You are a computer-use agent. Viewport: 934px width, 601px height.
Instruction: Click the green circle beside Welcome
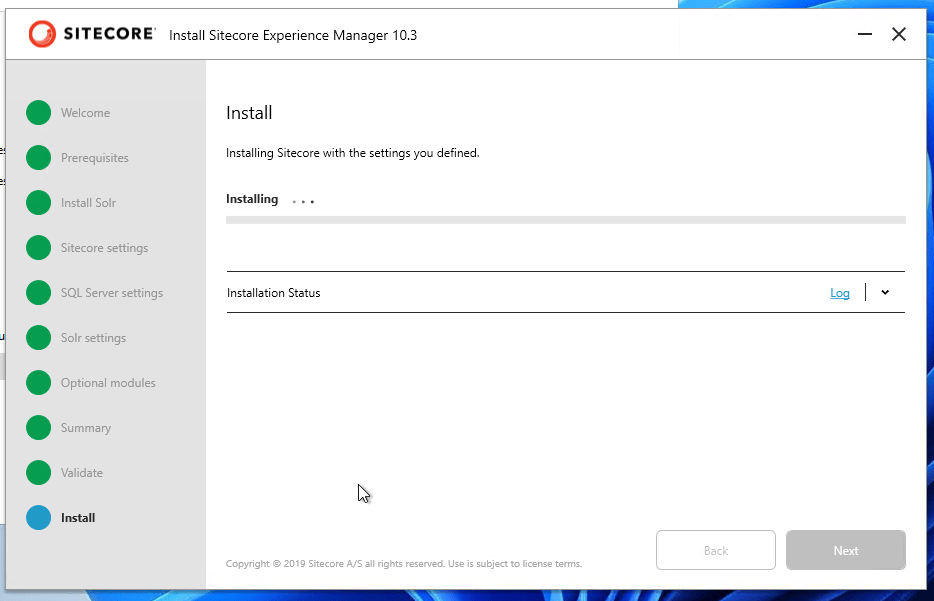click(x=38, y=113)
